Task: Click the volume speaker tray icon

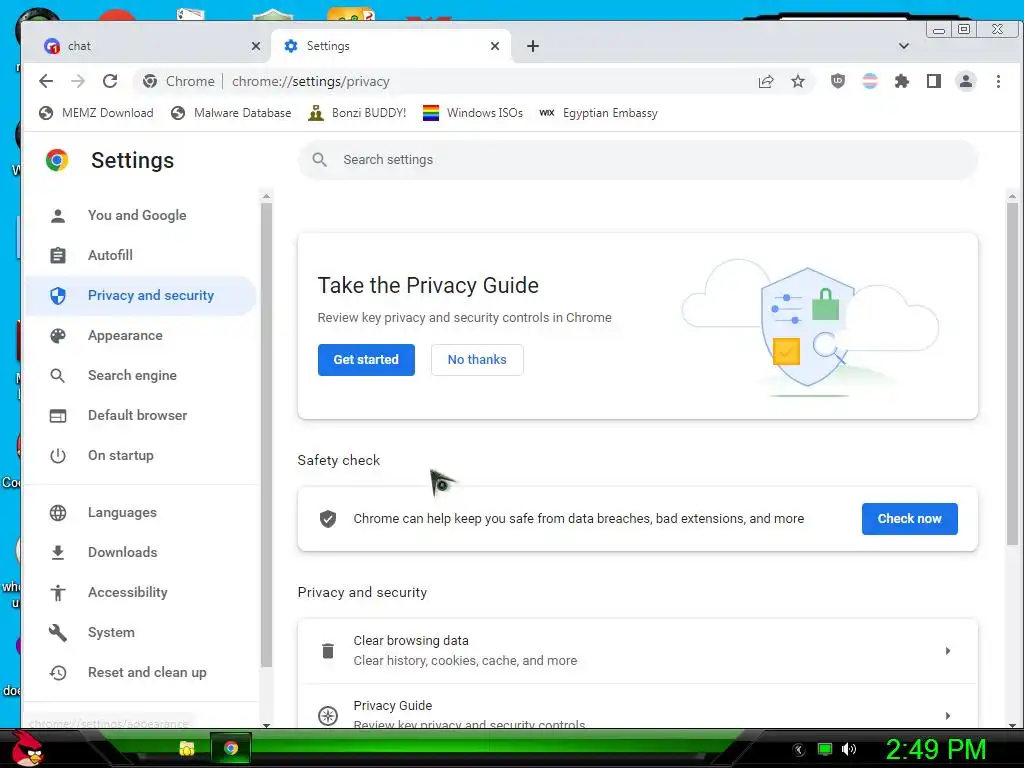Action: coord(849,749)
